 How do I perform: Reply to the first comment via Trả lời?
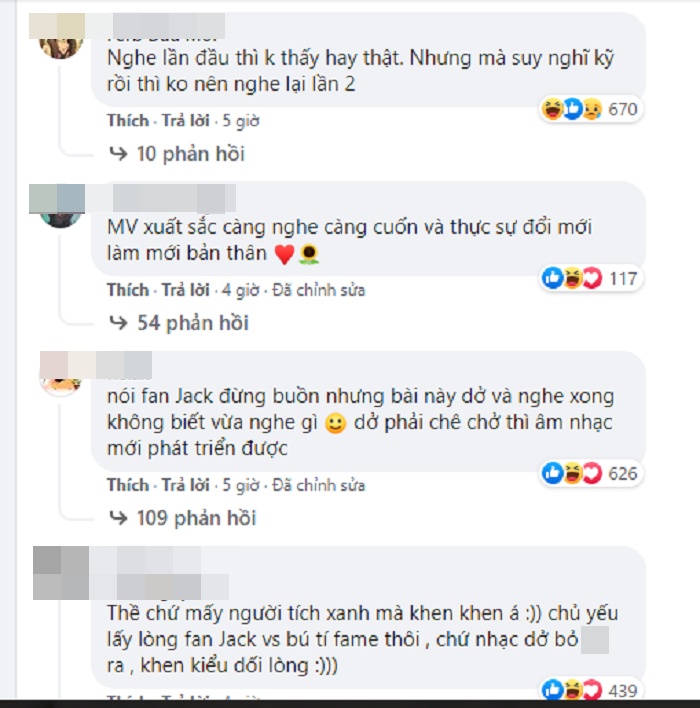(x=186, y=121)
